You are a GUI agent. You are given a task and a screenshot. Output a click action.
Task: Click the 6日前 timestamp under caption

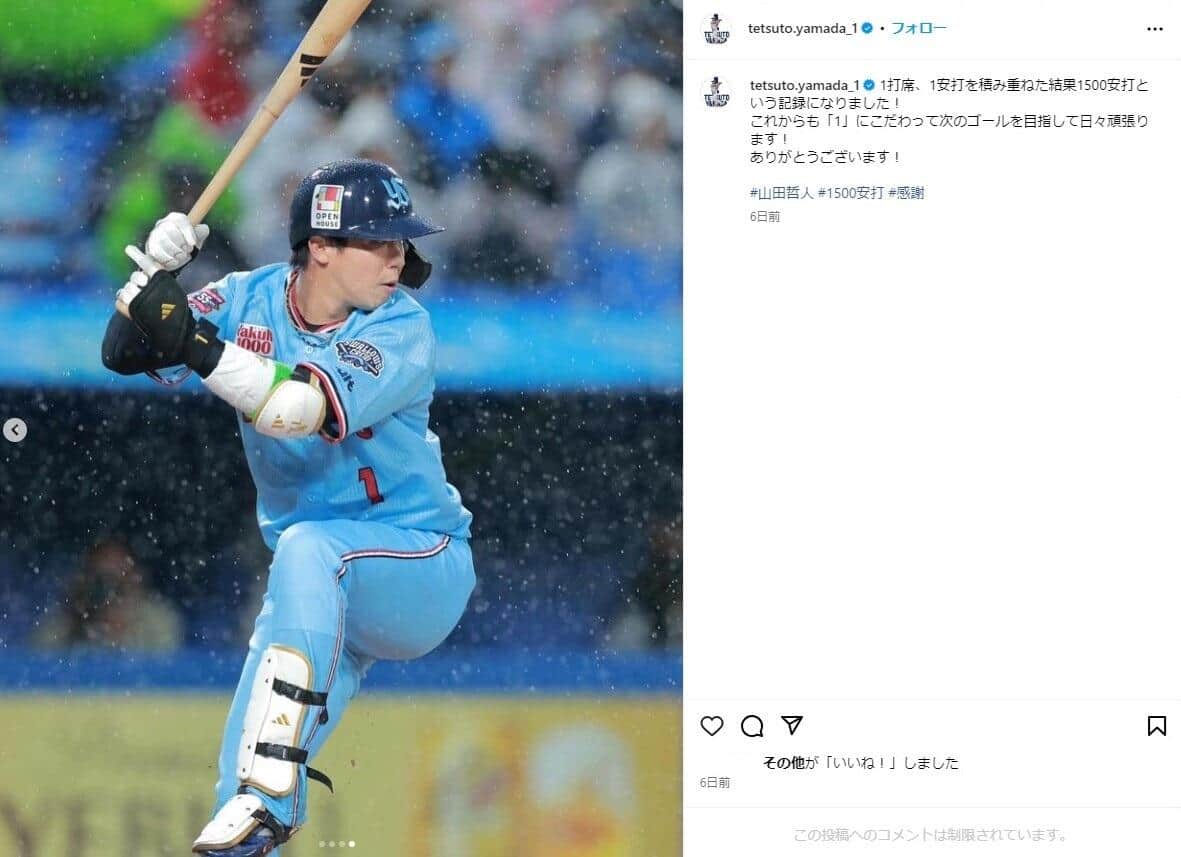764,217
